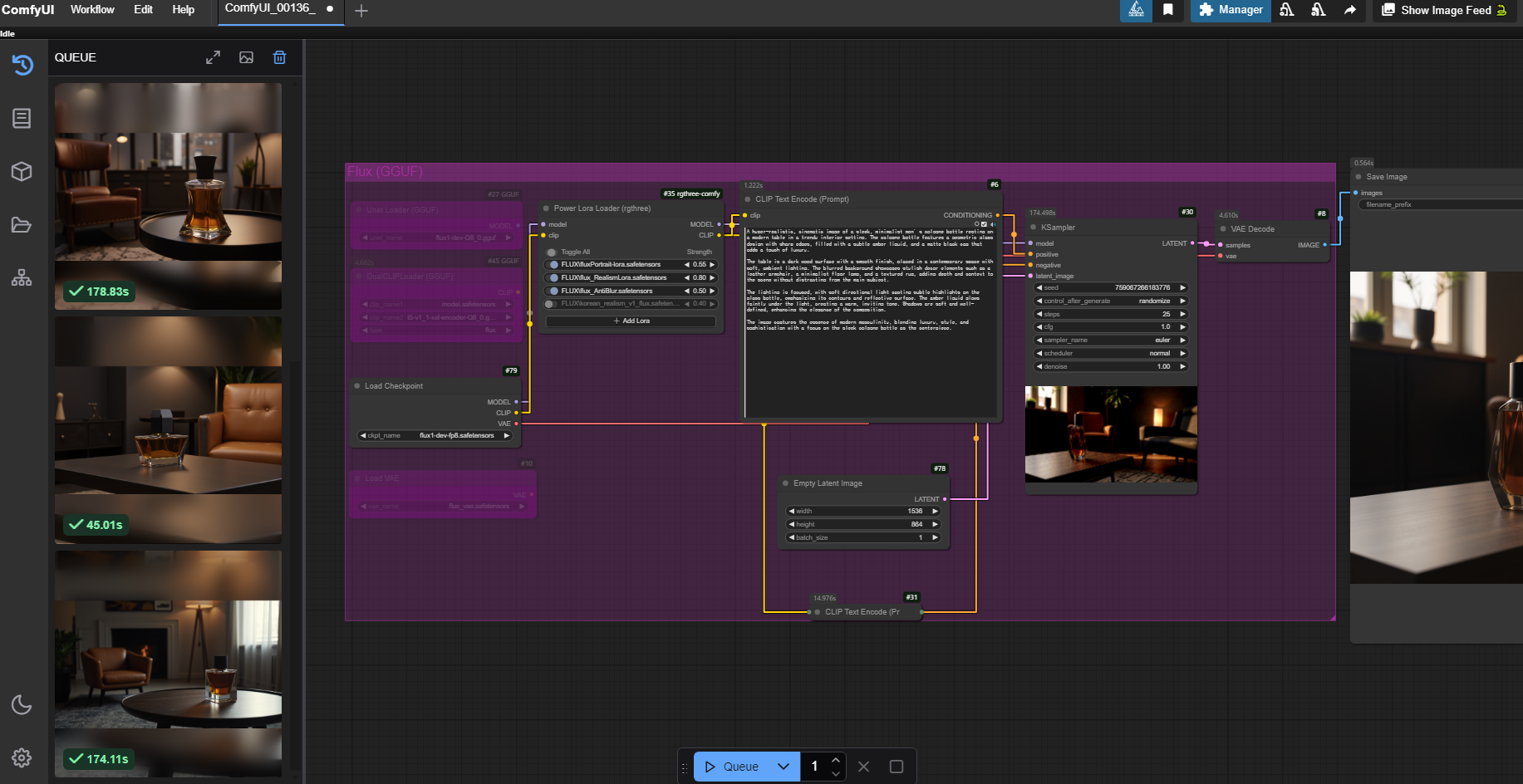Increase queue batch count with up arrow

pos(836,759)
